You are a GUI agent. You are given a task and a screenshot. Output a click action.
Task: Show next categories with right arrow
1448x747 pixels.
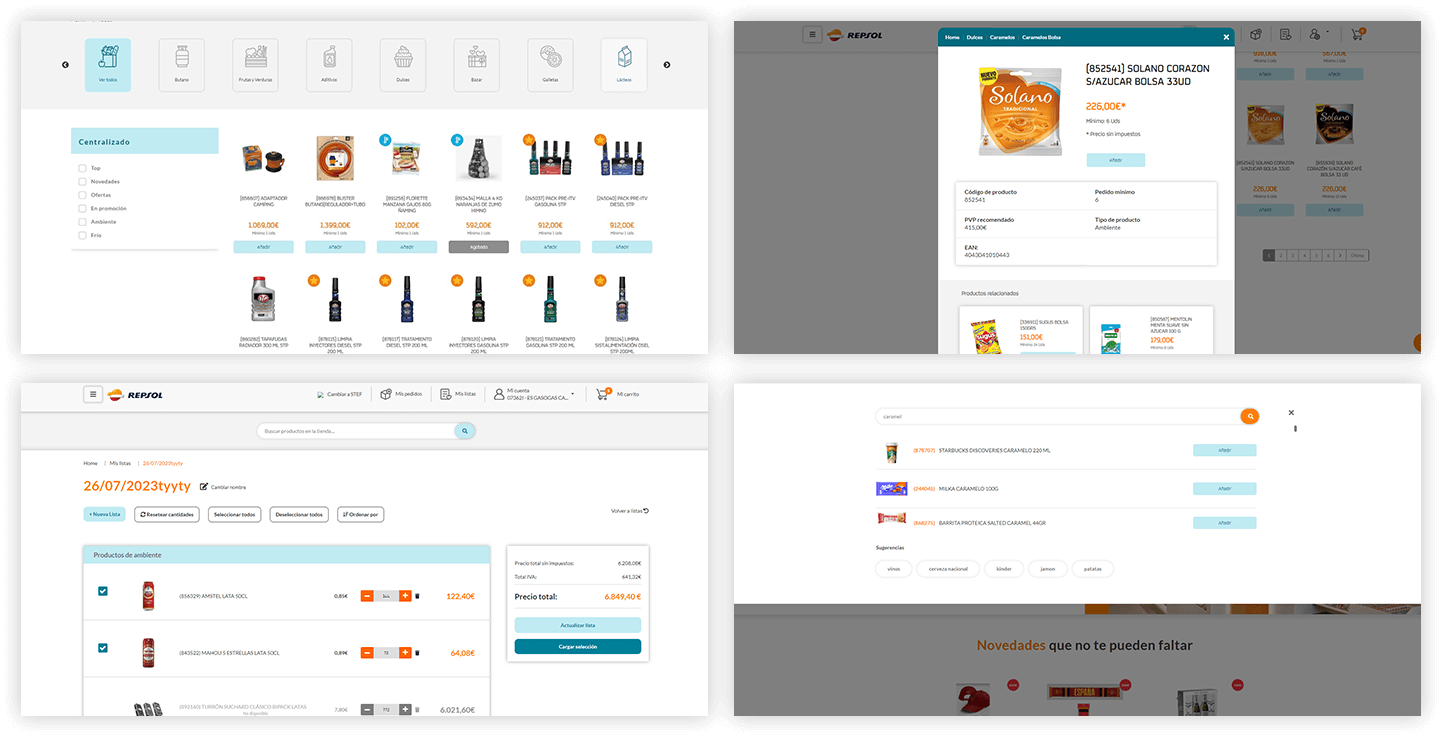point(667,65)
